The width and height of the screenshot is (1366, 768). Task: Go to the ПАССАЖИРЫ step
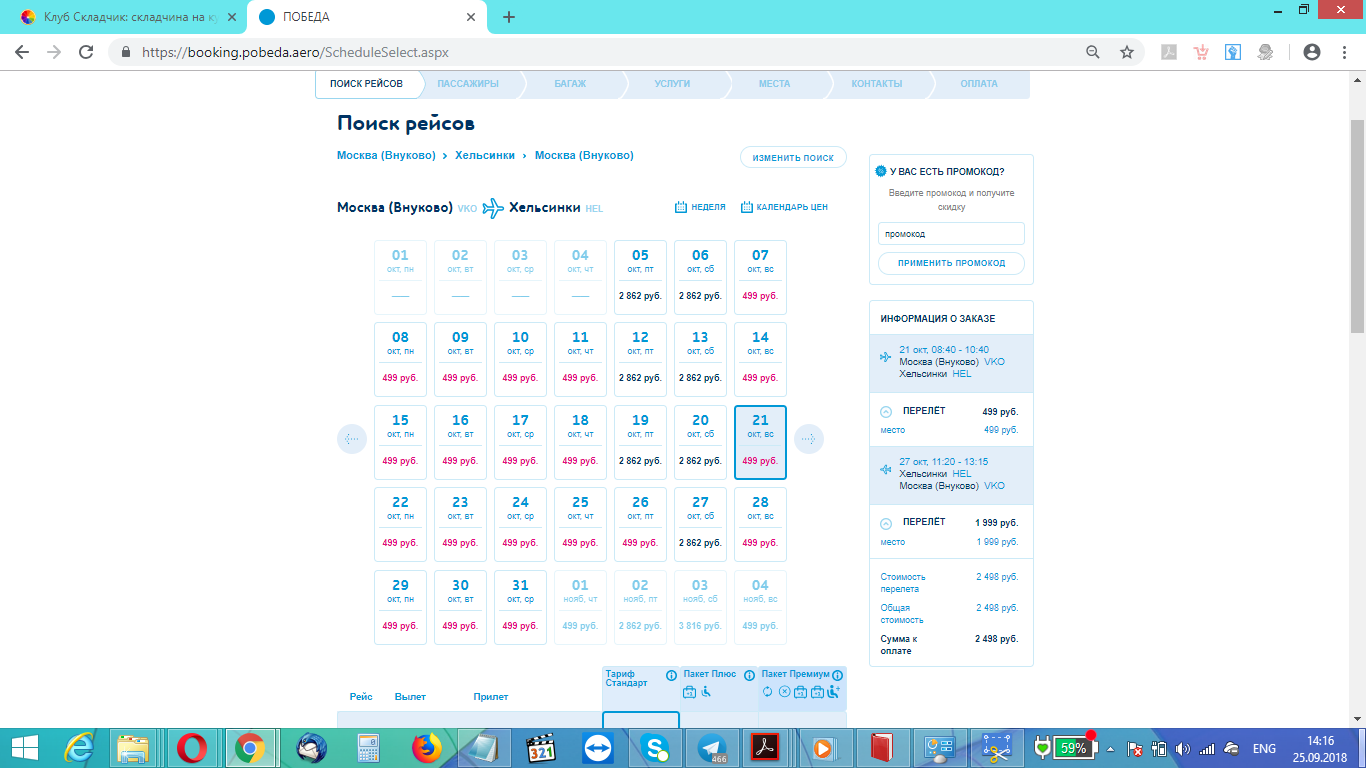pos(468,84)
